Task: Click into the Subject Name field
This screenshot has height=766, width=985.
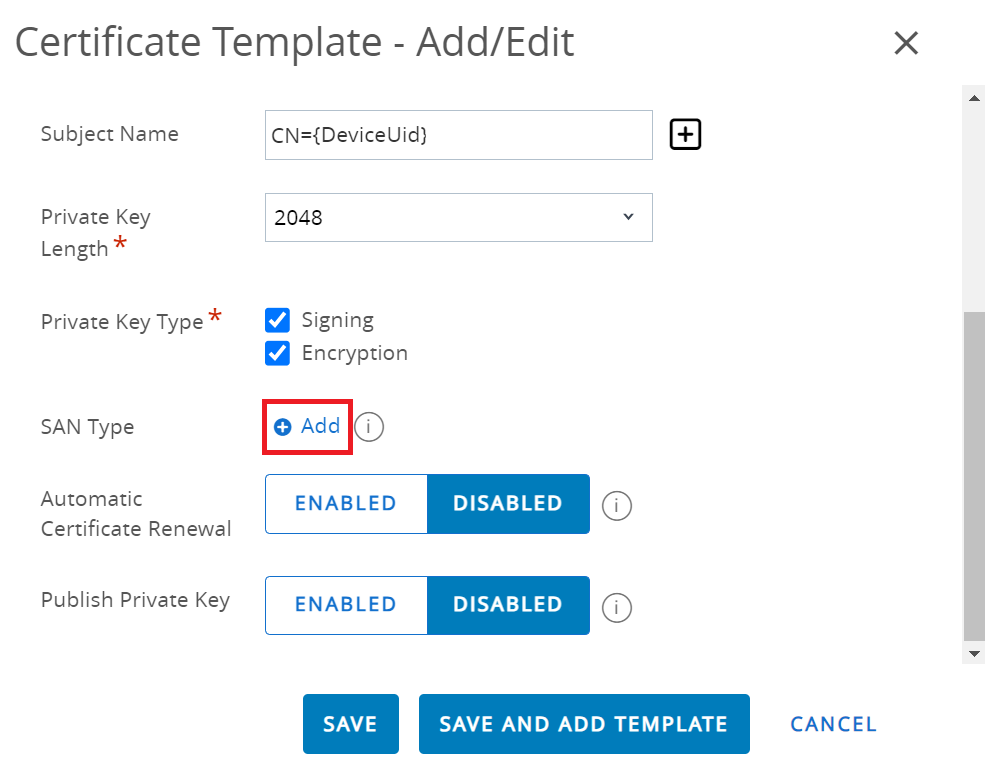Action: [458, 135]
